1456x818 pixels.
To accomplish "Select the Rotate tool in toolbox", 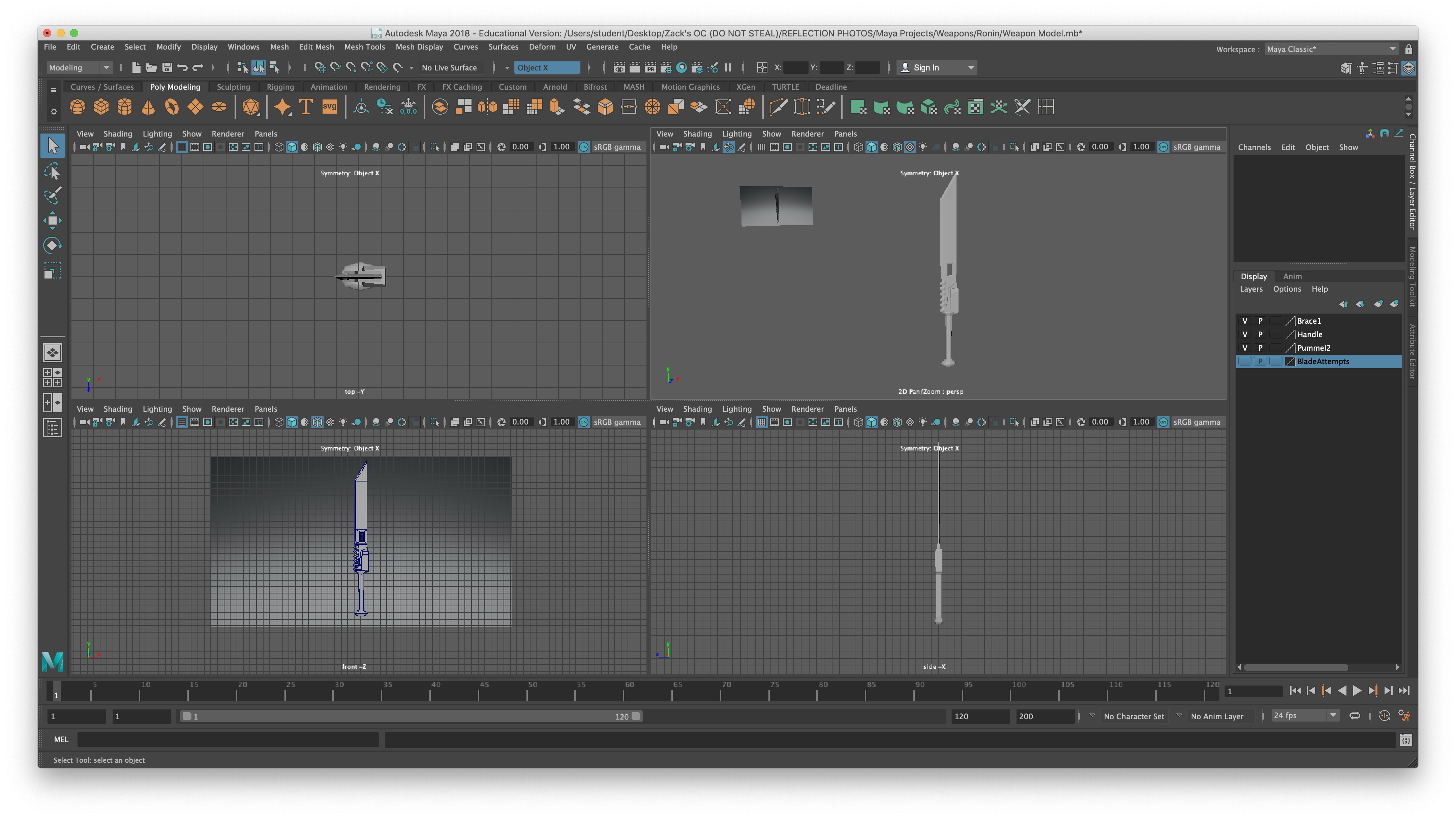I will click(52, 245).
